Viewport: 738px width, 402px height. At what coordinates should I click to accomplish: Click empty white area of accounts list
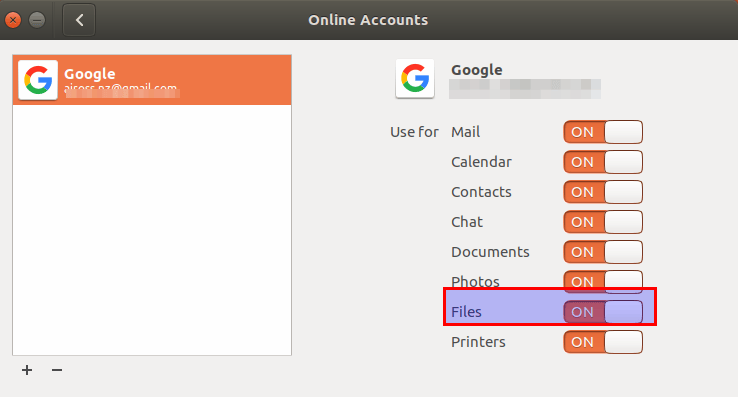tap(152, 230)
